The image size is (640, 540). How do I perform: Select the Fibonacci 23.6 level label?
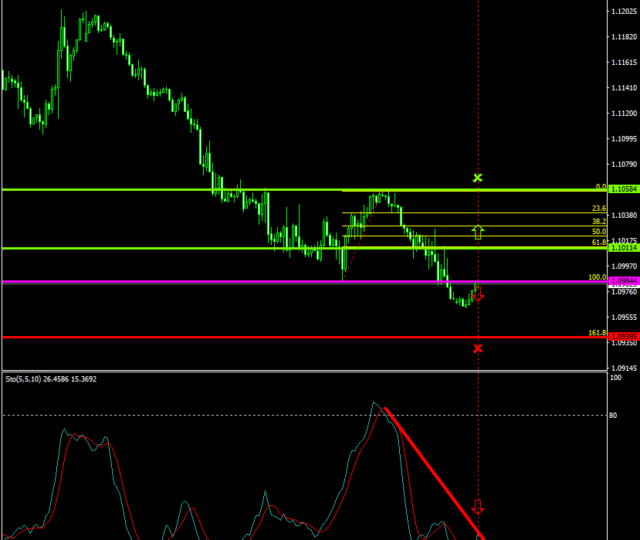pos(599,208)
